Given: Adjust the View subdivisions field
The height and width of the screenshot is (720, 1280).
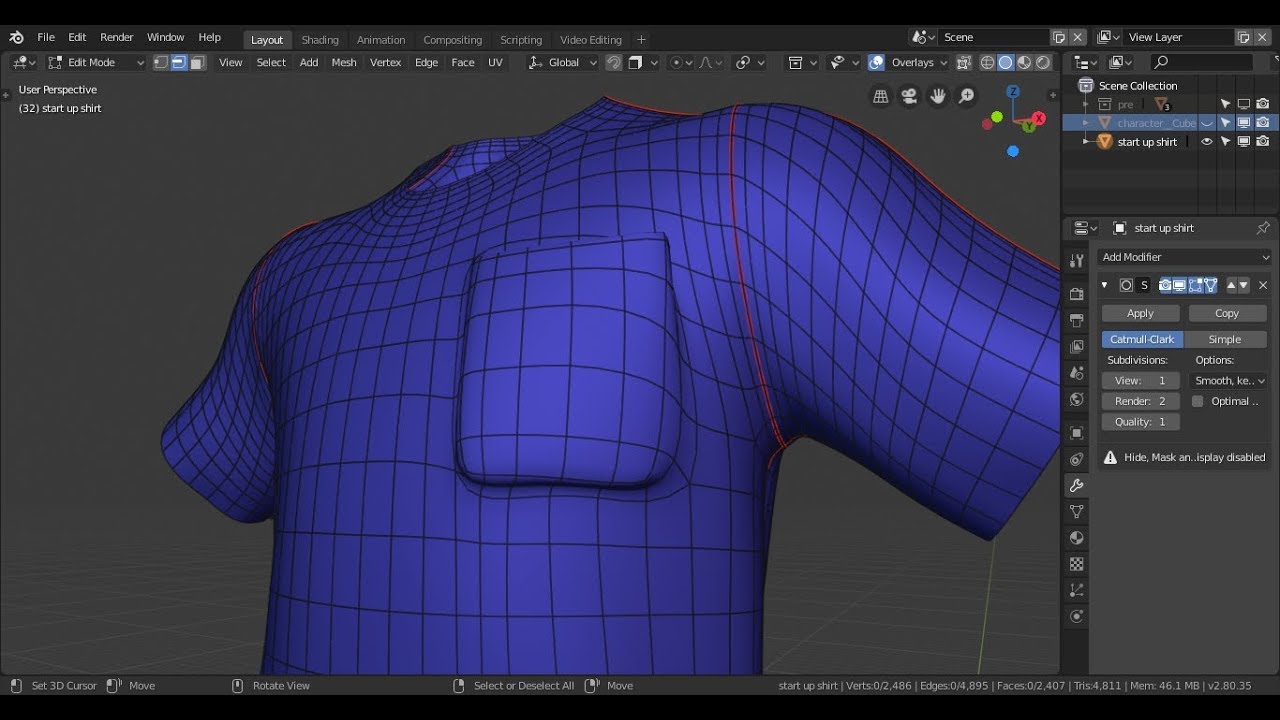Looking at the screenshot, I should [x=1140, y=381].
